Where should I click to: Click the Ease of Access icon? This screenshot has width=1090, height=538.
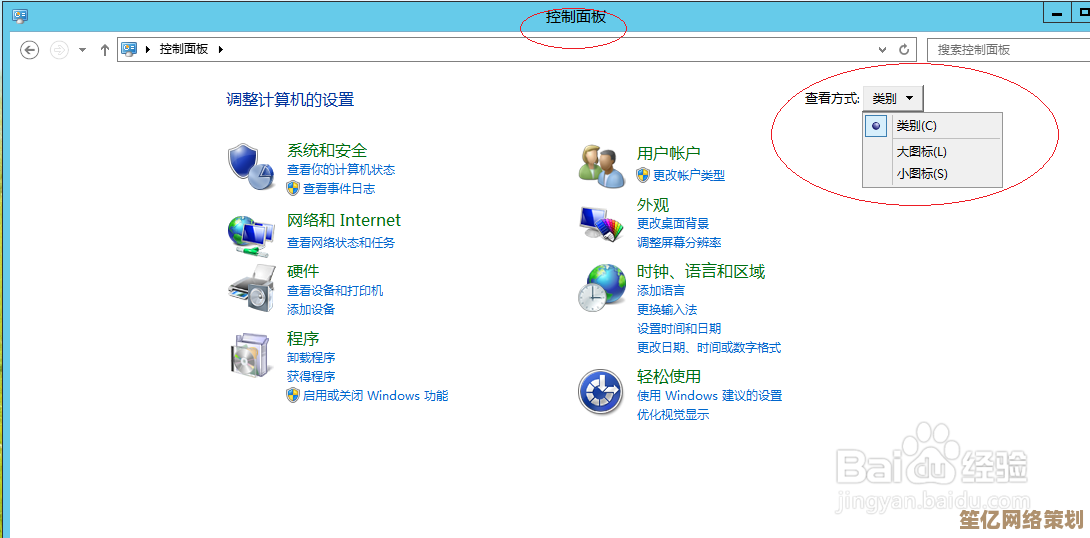(601, 392)
